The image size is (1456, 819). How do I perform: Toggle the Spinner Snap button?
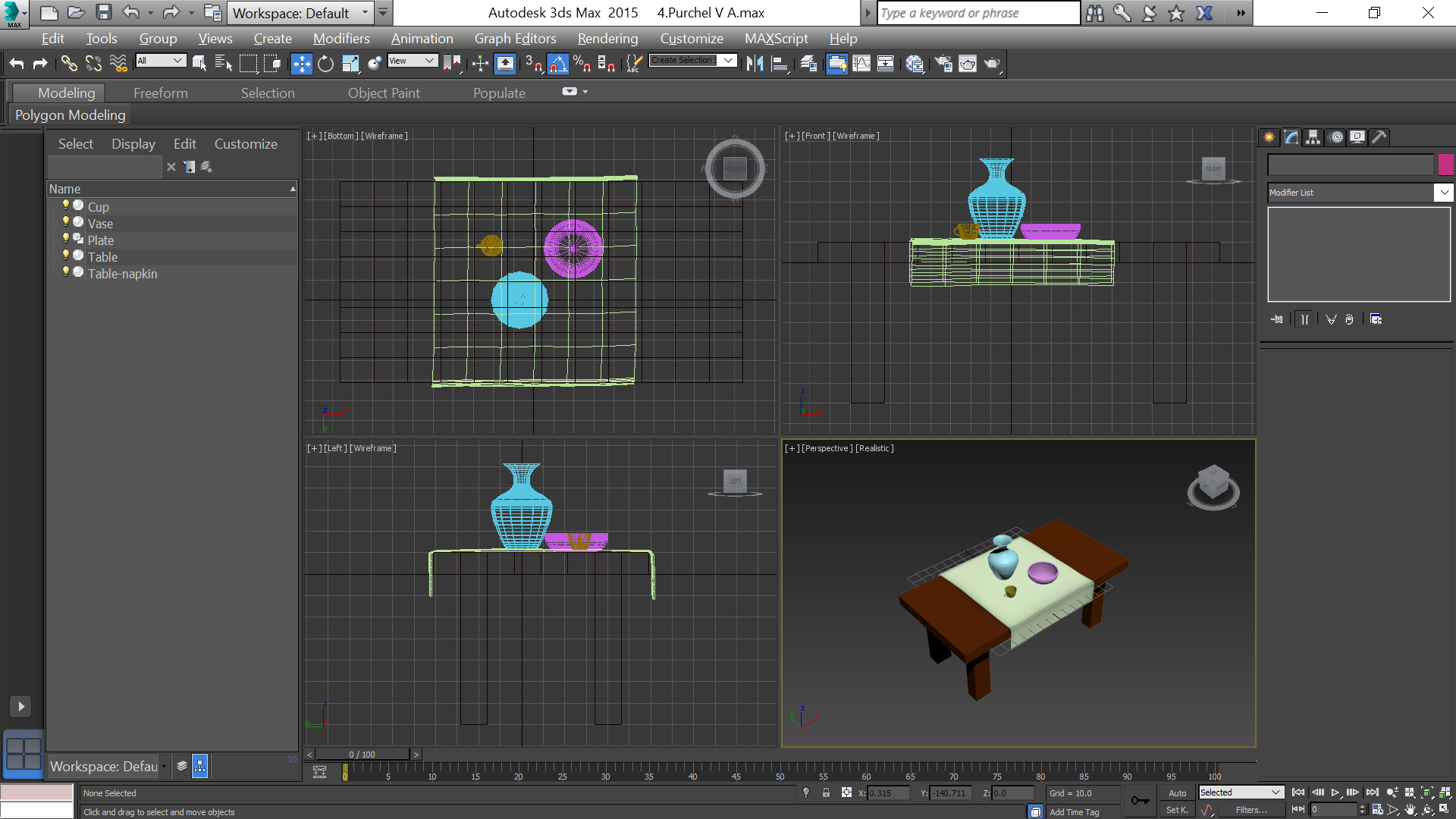coord(607,64)
